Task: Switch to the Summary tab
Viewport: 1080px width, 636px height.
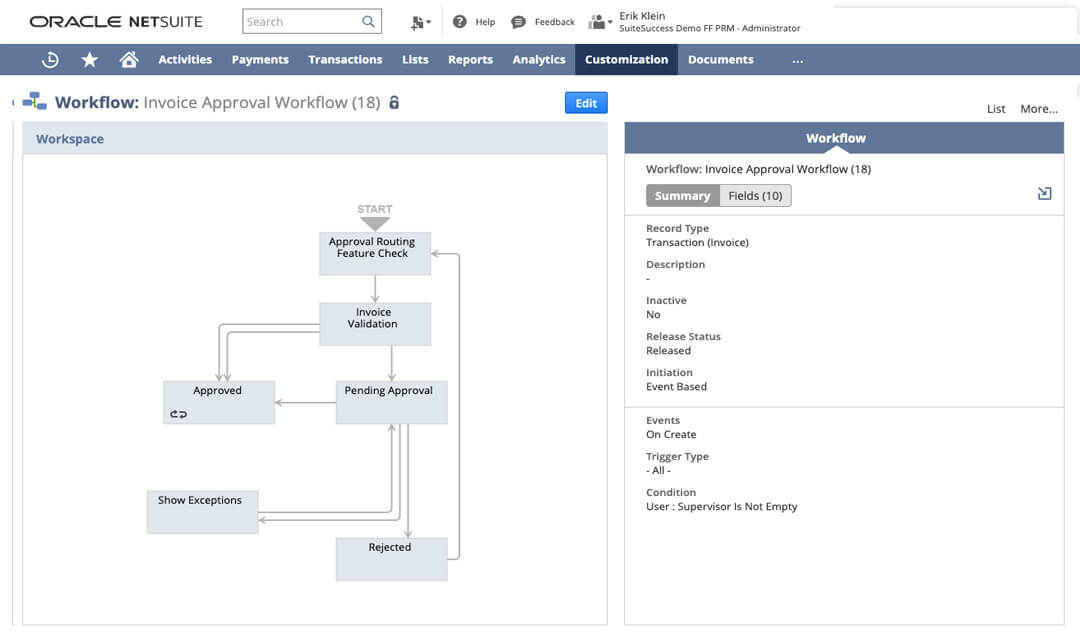Action: click(x=683, y=196)
